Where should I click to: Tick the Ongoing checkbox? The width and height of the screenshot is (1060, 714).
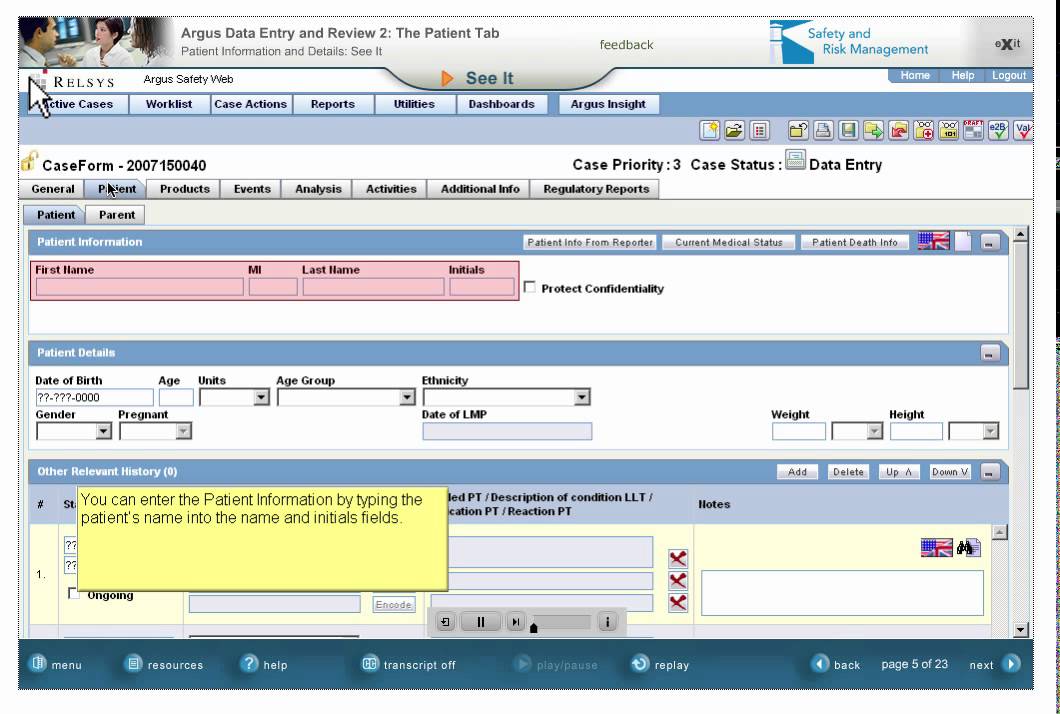pyautogui.click(x=74, y=594)
